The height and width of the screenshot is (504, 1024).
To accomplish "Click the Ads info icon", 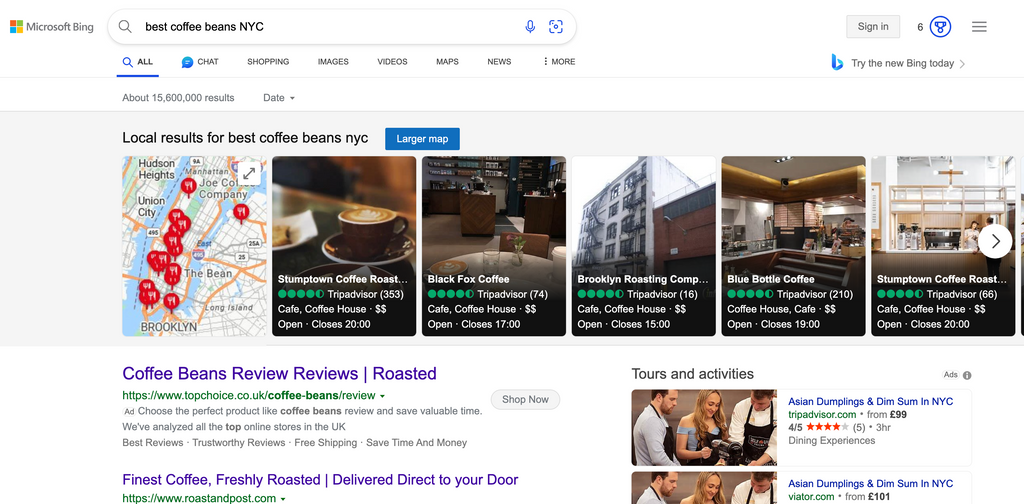I will 967,375.
